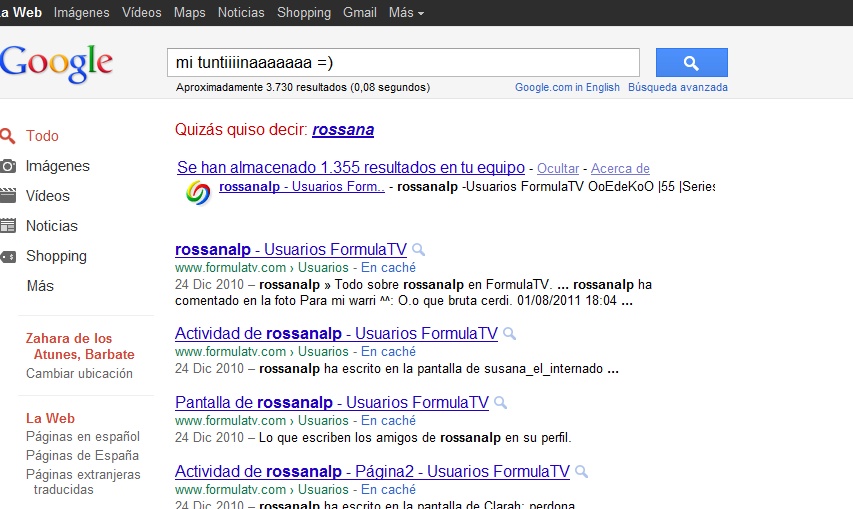Click the Noticias newspaper icon in sidebar
Viewport: 853px width, 509px height.
point(8,226)
